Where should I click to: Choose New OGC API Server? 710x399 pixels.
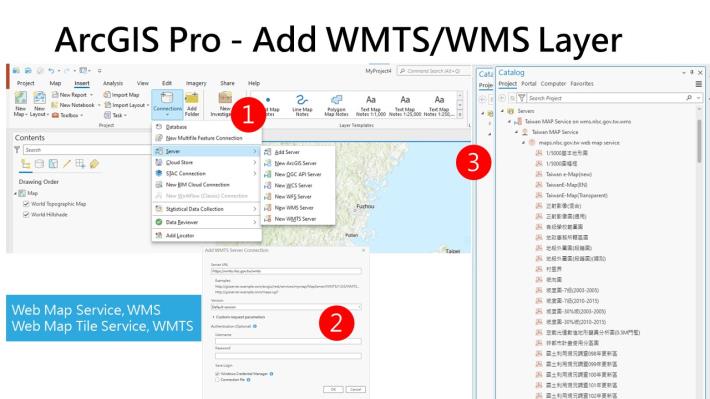point(298,174)
